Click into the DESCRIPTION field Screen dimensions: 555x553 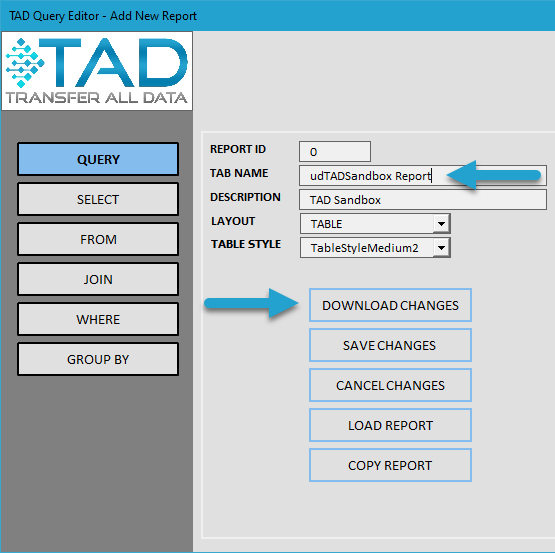click(x=423, y=200)
